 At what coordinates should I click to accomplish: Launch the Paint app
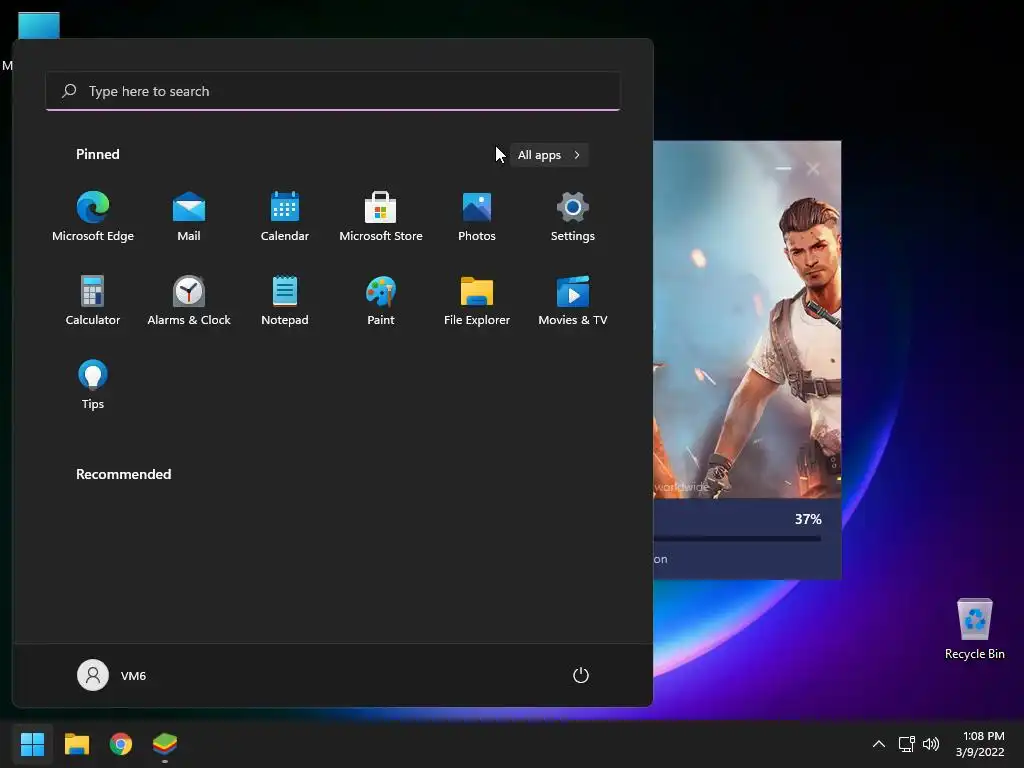pyautogui.click(x=381, y=301)
